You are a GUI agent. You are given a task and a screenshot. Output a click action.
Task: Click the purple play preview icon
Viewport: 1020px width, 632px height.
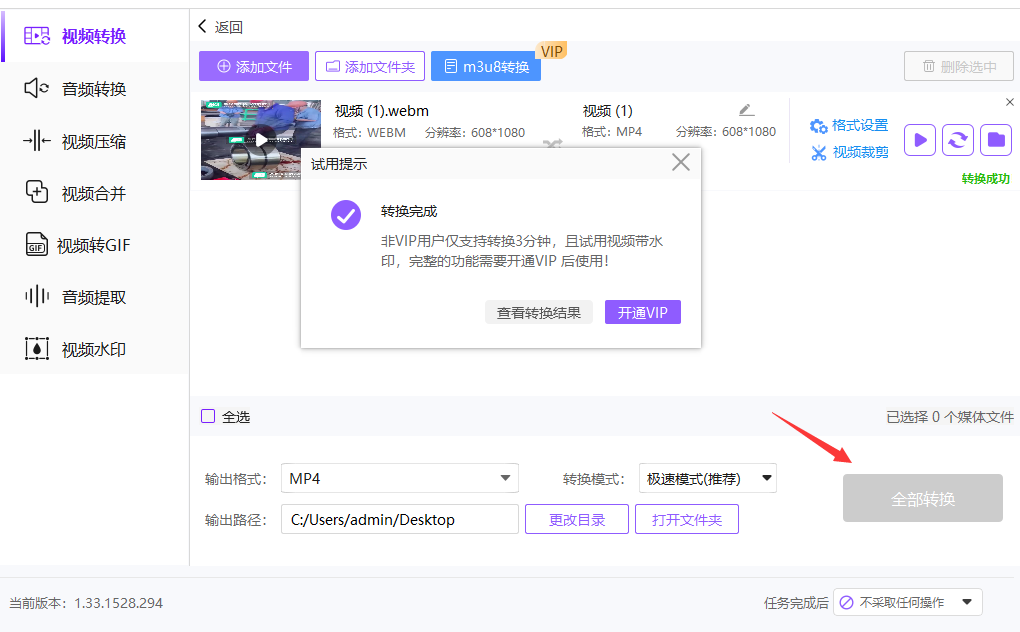(920, 140)
